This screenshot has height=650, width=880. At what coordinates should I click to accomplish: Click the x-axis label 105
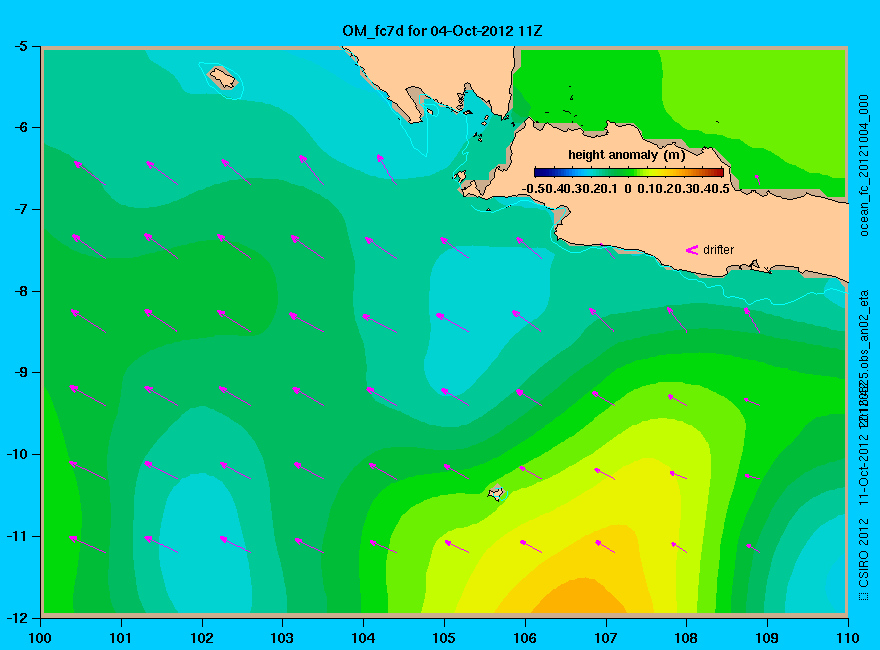point(444,638)
